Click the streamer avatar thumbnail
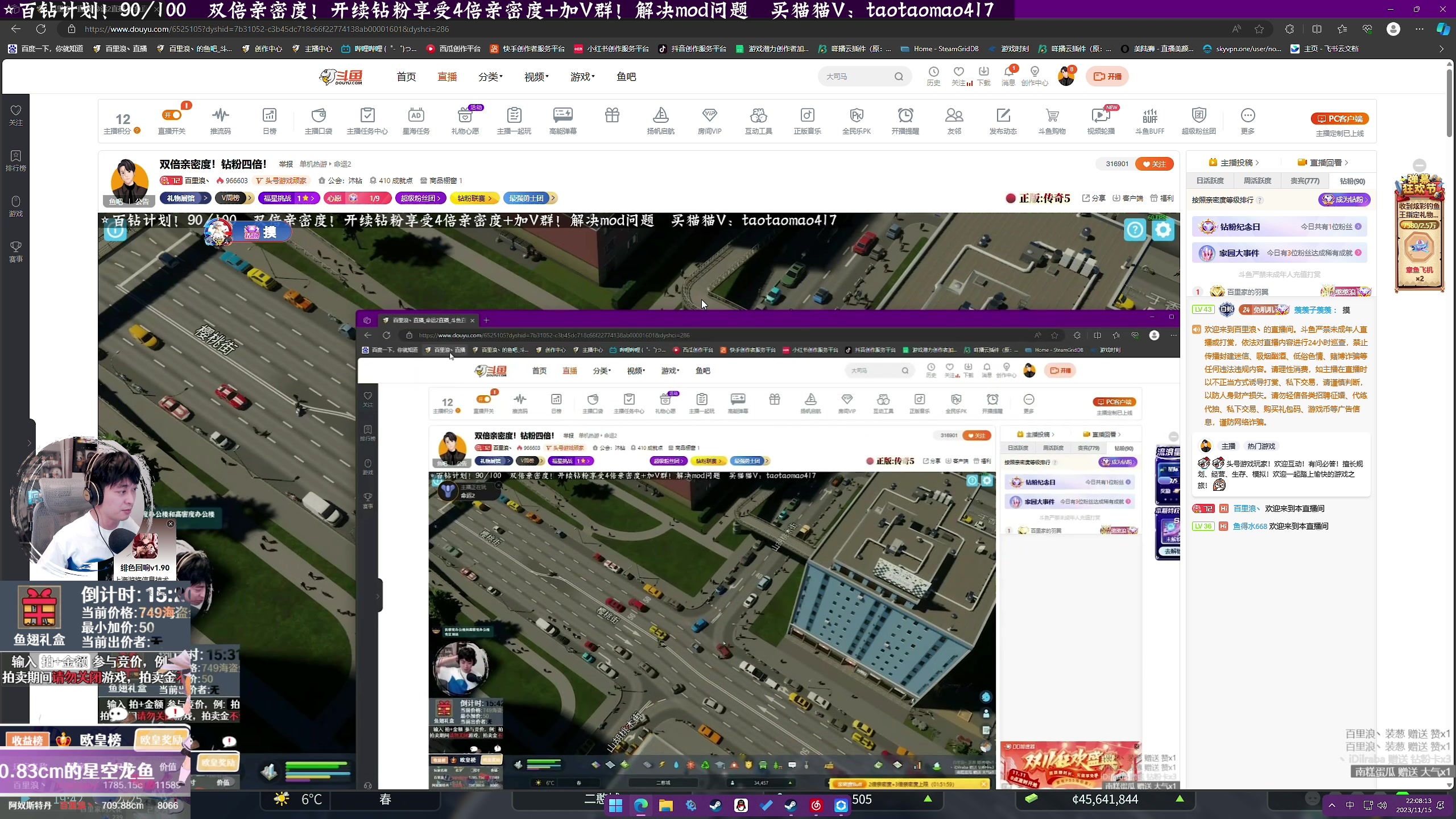 129,182
